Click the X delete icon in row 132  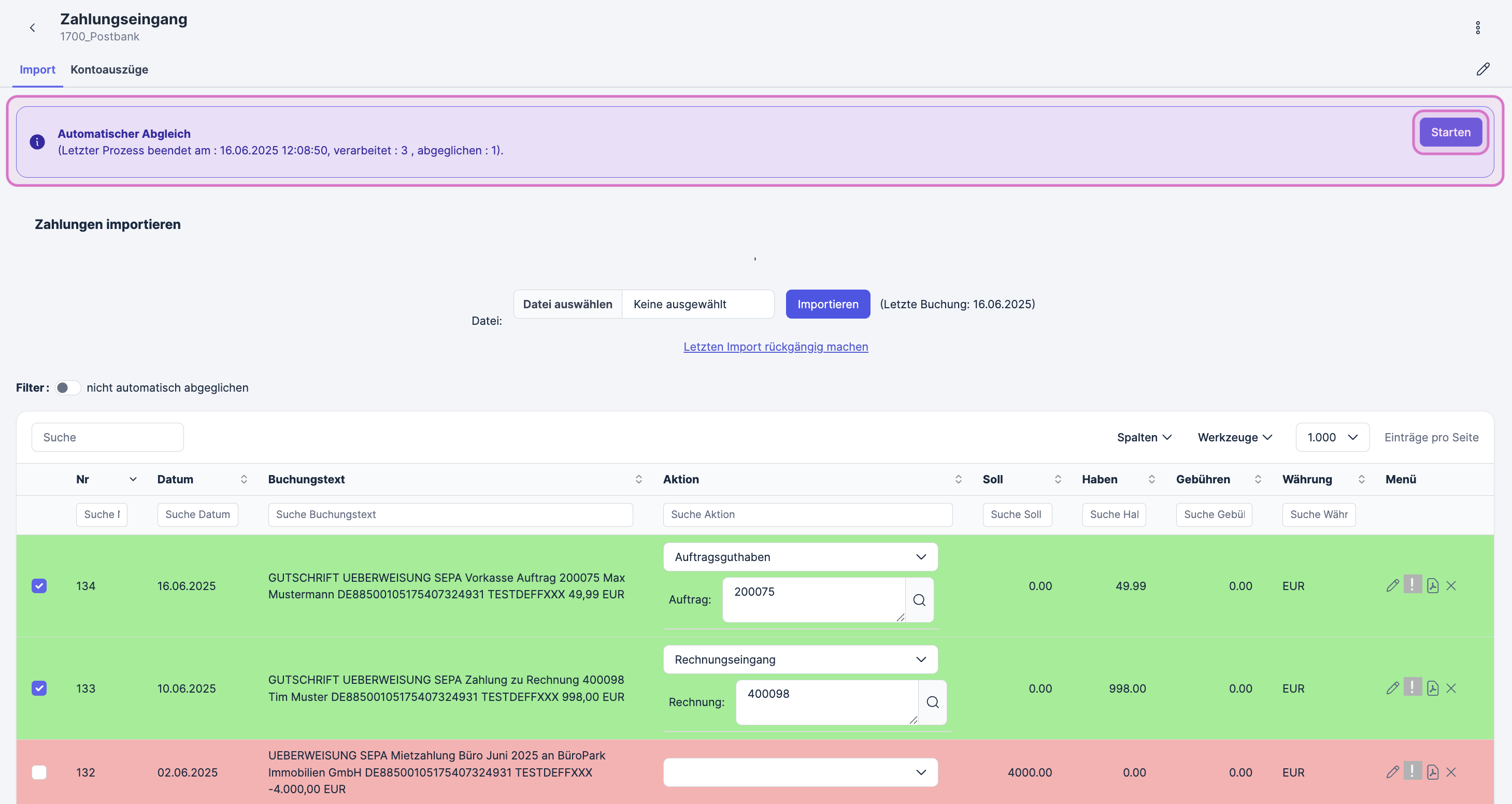click(1451, 772)
